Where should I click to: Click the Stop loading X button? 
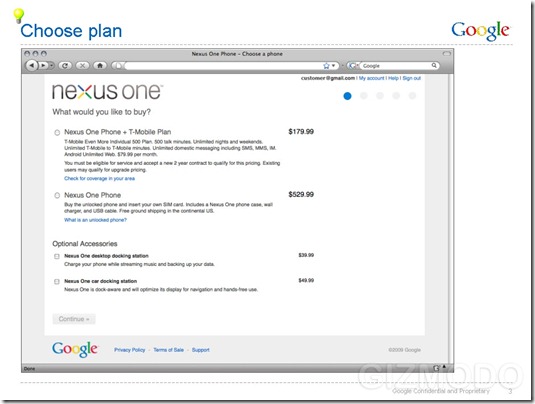tap(82, 66)
